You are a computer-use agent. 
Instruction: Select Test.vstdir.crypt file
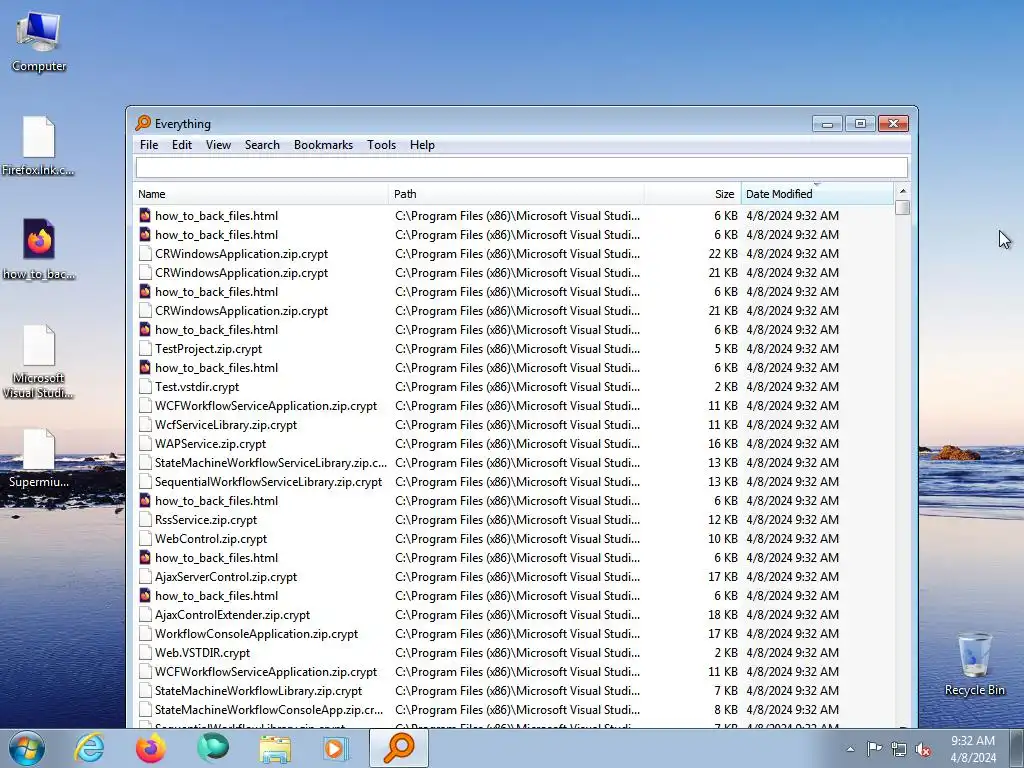point(513,387)
